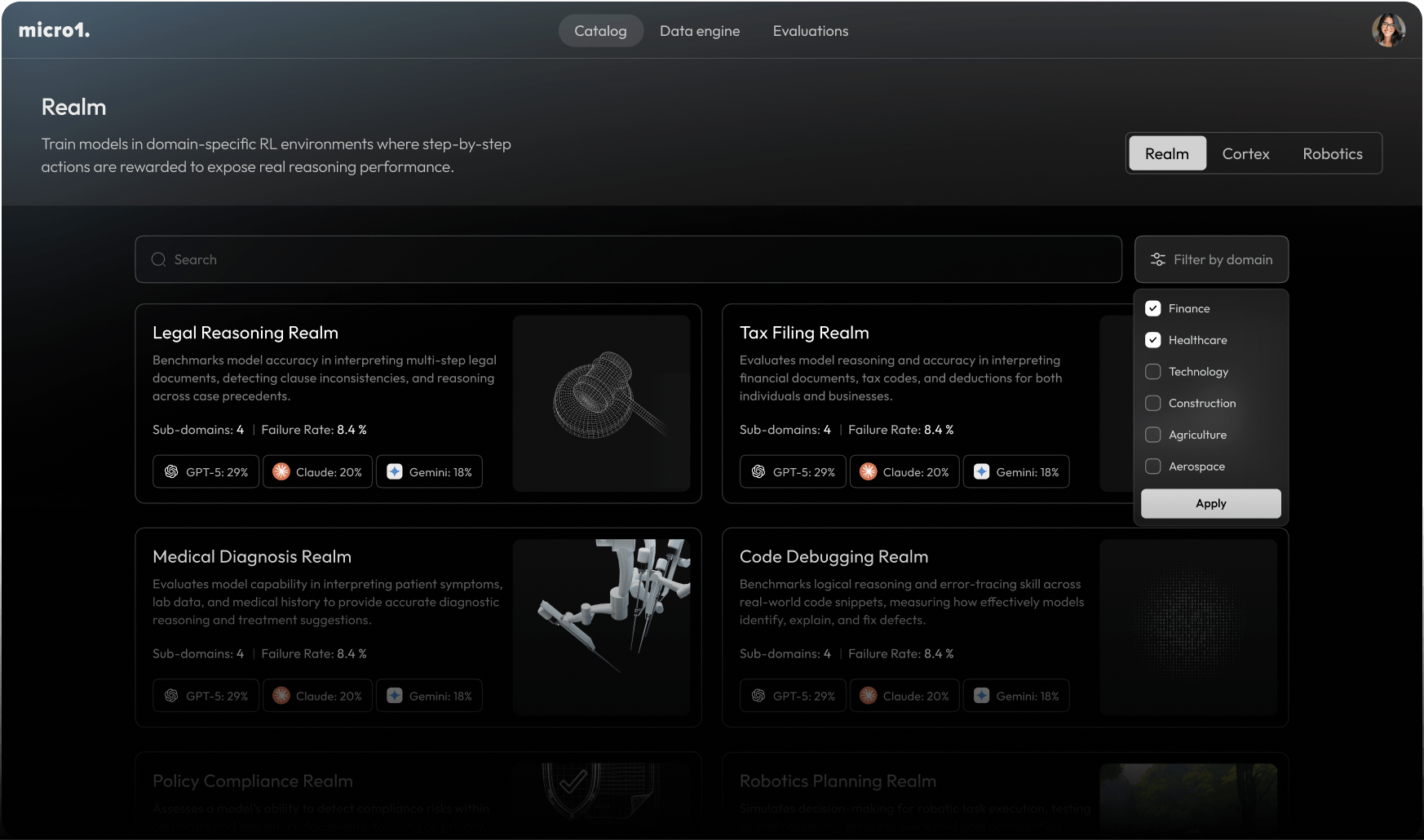Select the Realm segment
The image size is (1424, 840).
(1167, 153)
